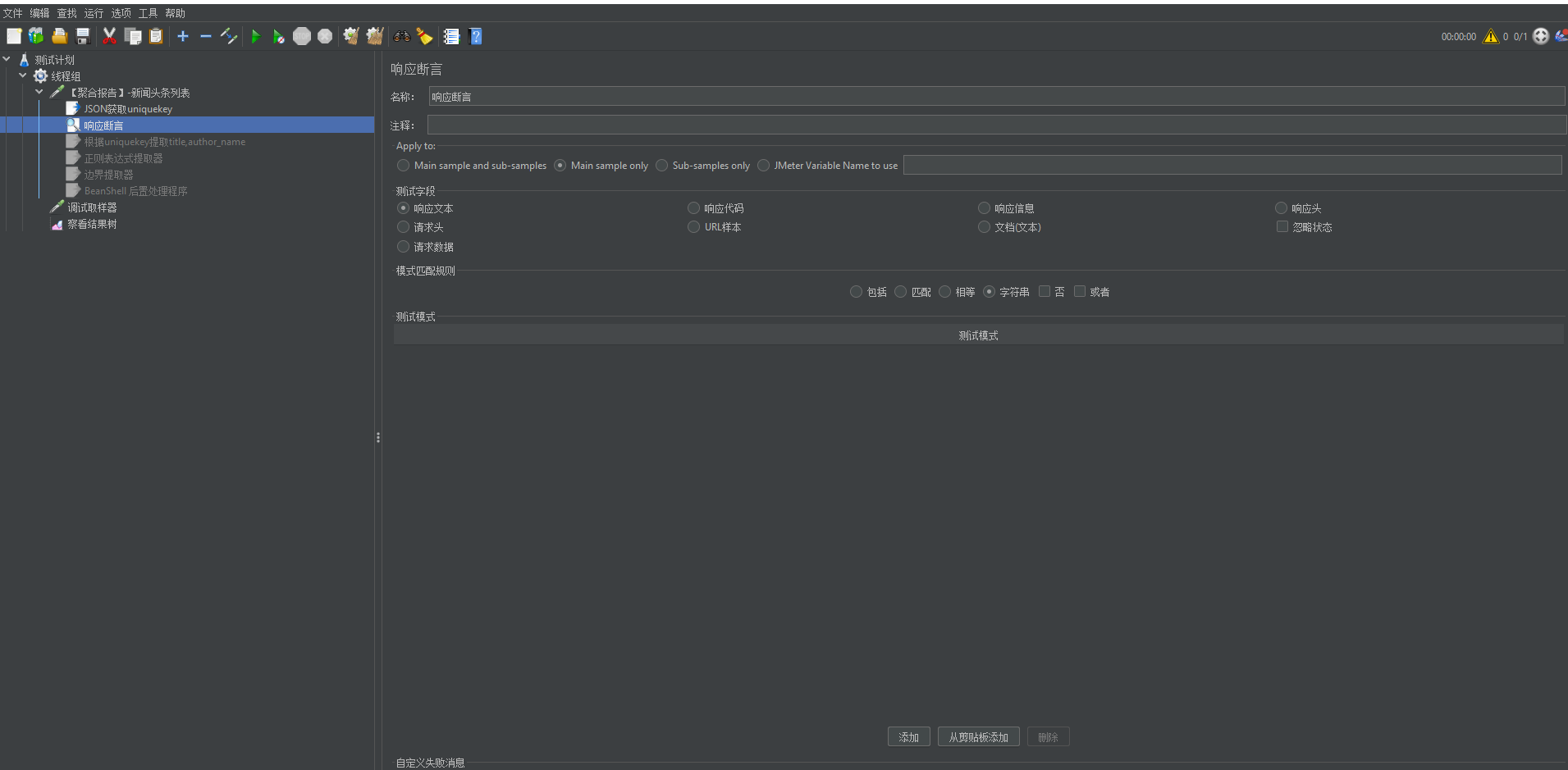Click the magnifier icon of 响应断言 node
Image resolution: width=1568 pixels, height=770 pixels.
click(73, 125)
